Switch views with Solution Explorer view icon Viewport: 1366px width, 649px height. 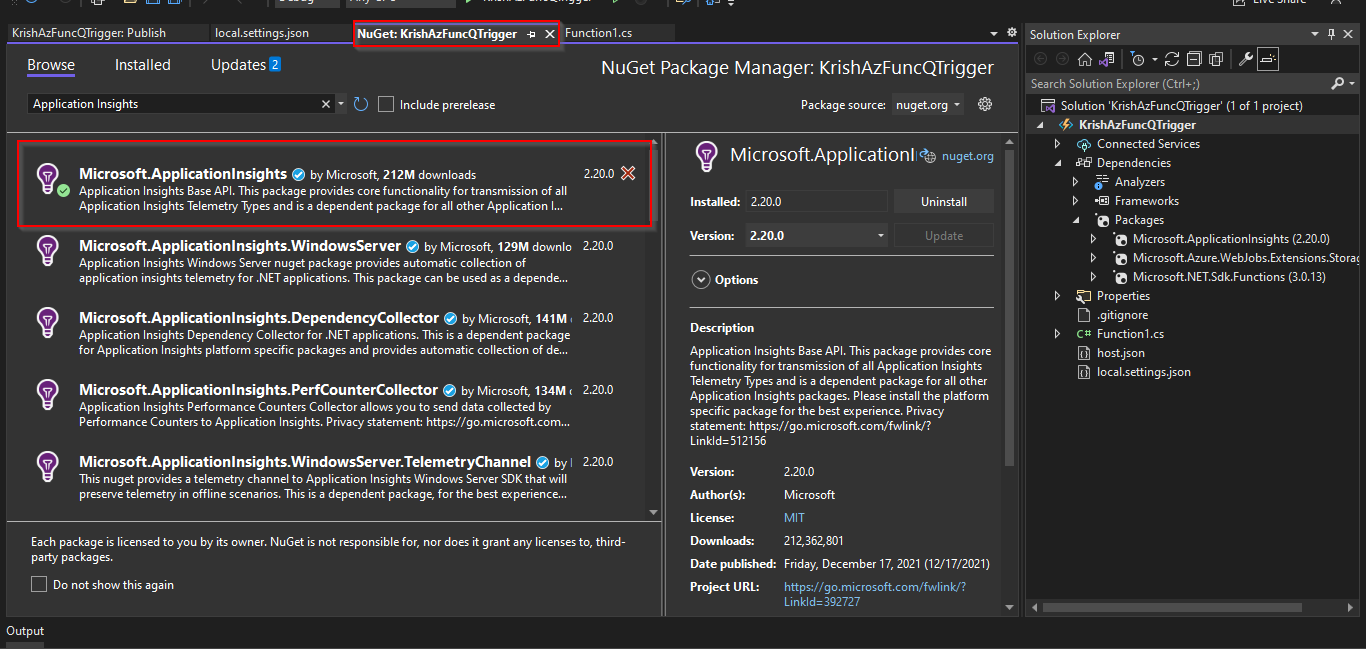point(1106,59)
